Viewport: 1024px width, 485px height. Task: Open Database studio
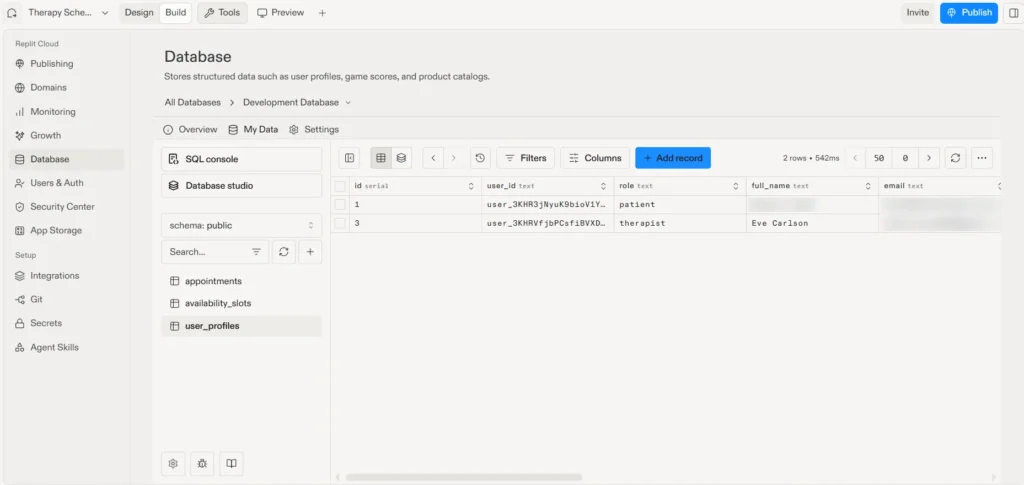[x=242, y=185]
